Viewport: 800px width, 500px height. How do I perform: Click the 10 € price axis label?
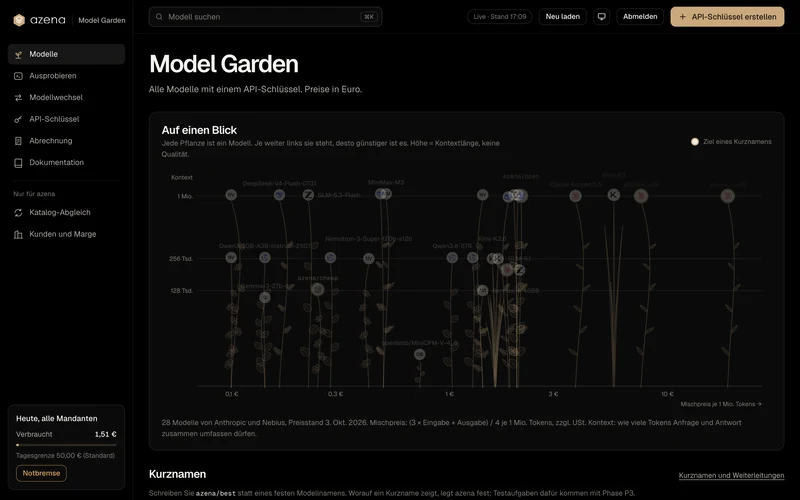coord(667,394)
